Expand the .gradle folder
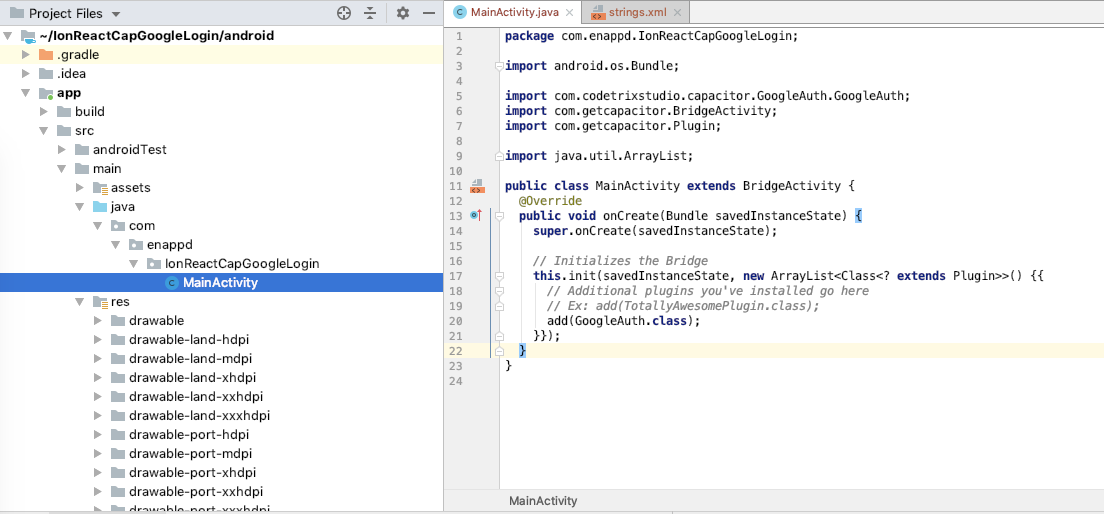 pos(26,55)
